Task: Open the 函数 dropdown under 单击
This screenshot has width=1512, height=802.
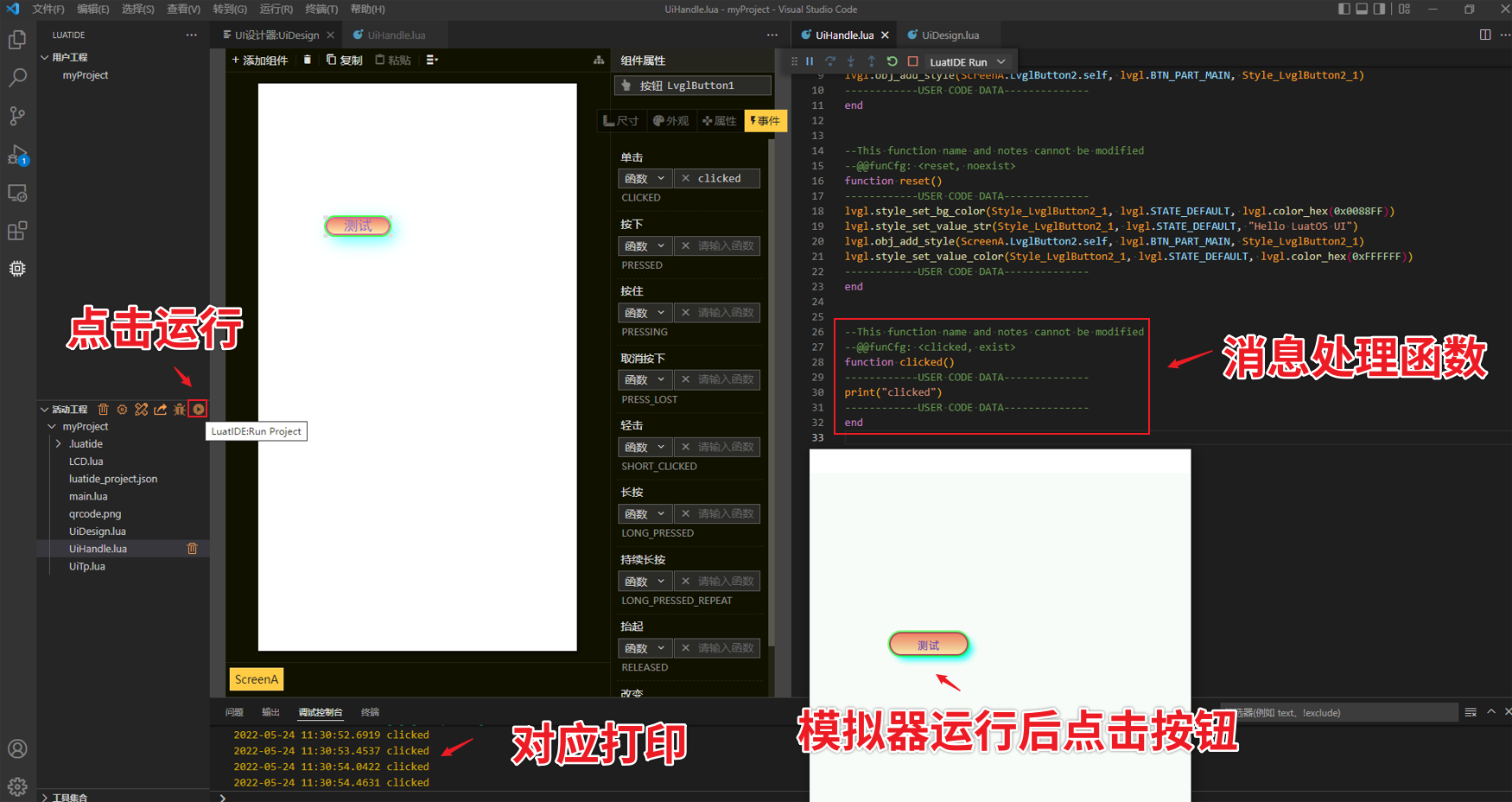Action: click(x=645, y=179)
